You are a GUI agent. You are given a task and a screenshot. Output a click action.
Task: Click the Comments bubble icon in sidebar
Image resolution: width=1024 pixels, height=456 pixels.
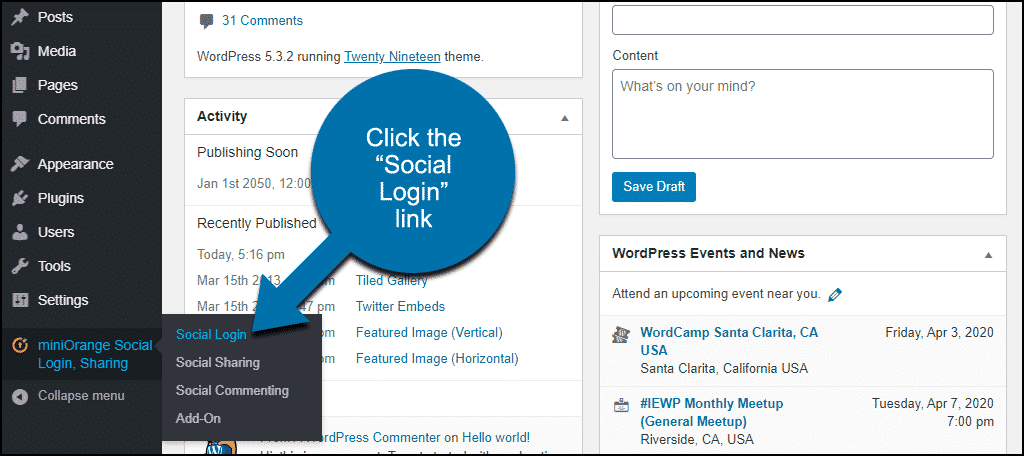[20, 119]
